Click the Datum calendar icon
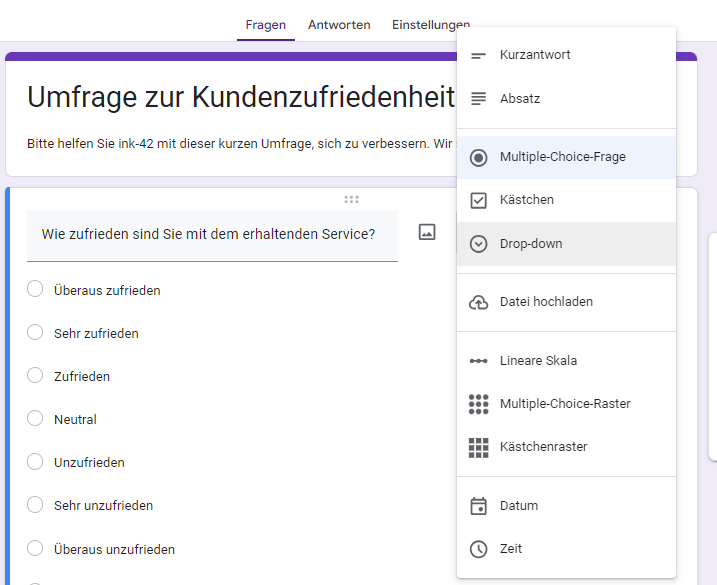 click(478, 506)
